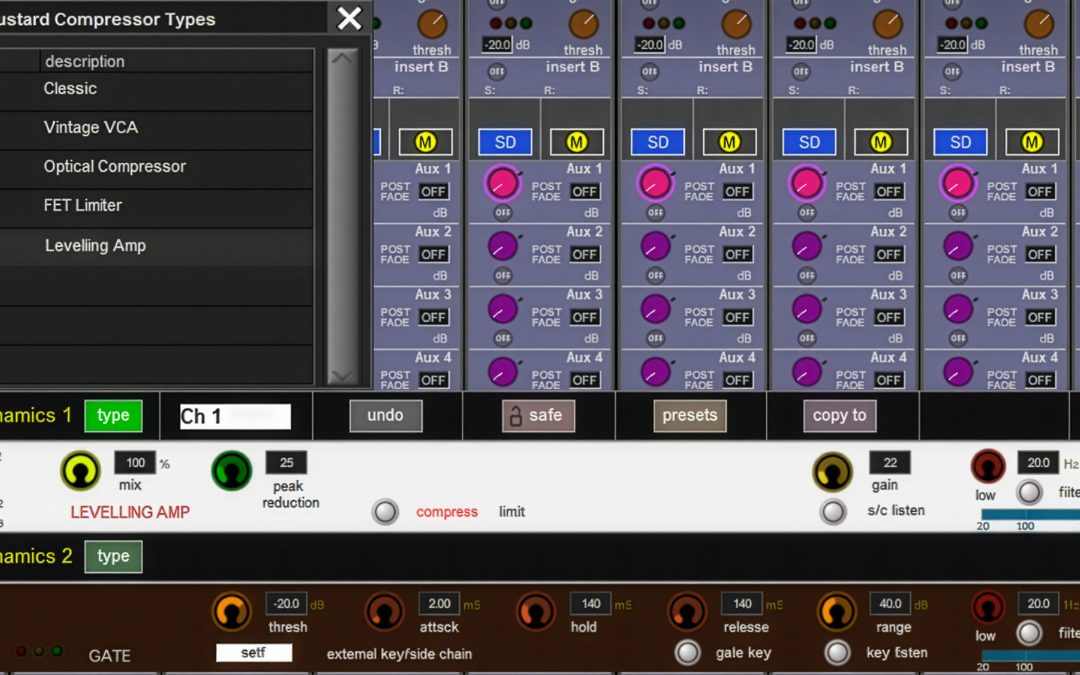Open the presets menu
The width and height of the screenshot is (1080, 675).
pos(690,415)
